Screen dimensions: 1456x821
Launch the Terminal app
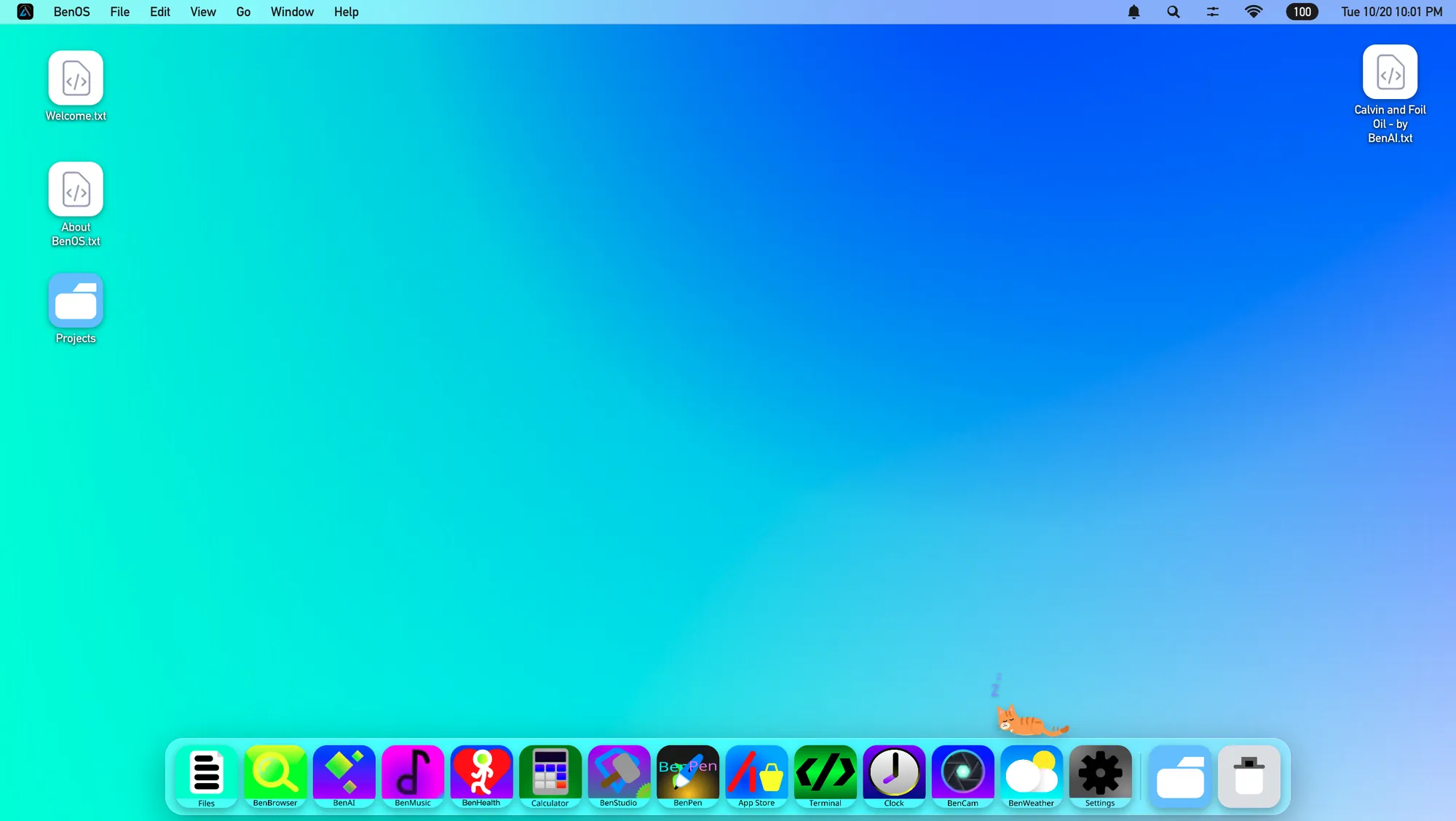[x=825, y=776]
